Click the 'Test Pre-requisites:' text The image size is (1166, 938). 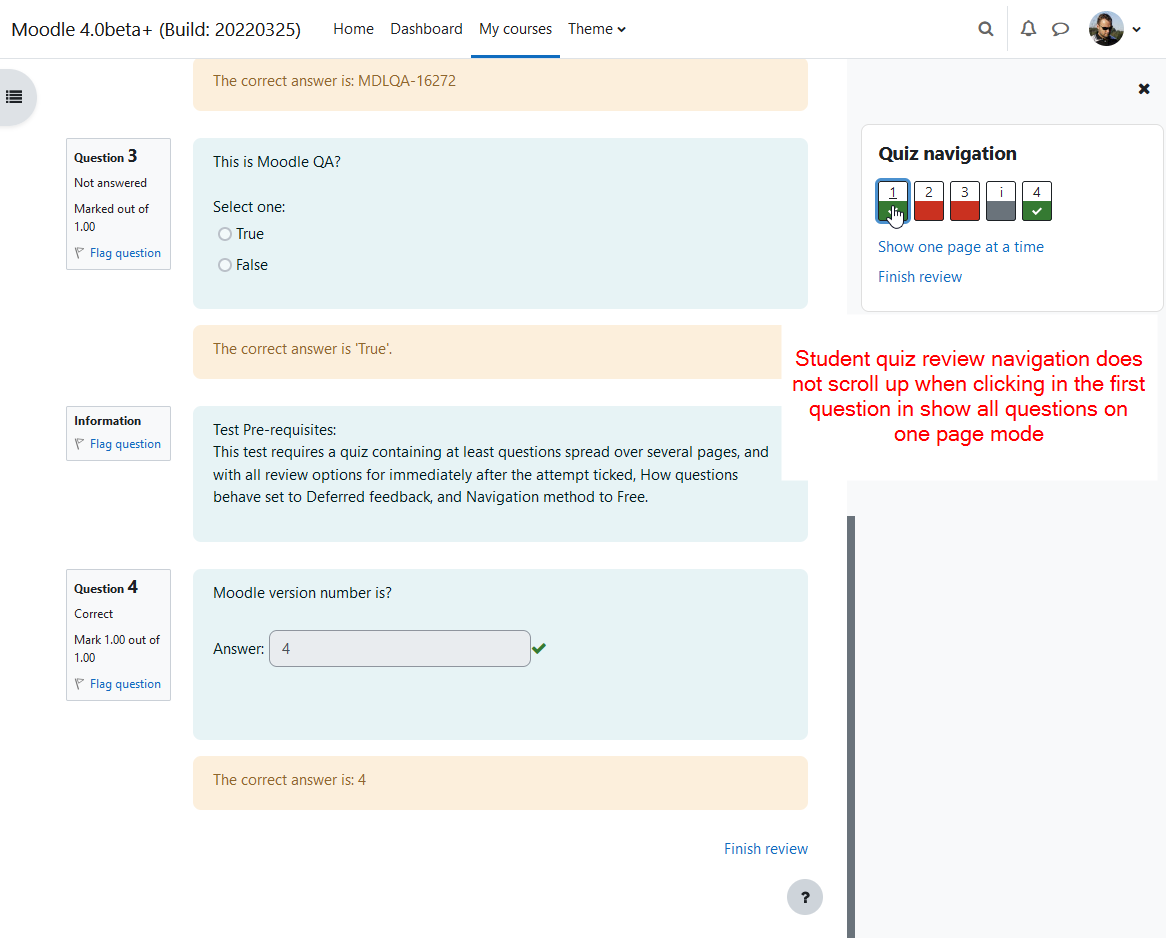pos(274,430)
